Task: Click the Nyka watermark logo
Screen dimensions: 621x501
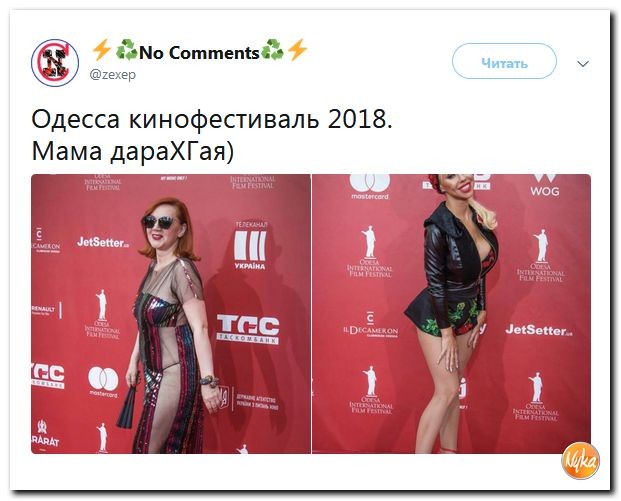Action: point(580,461)
